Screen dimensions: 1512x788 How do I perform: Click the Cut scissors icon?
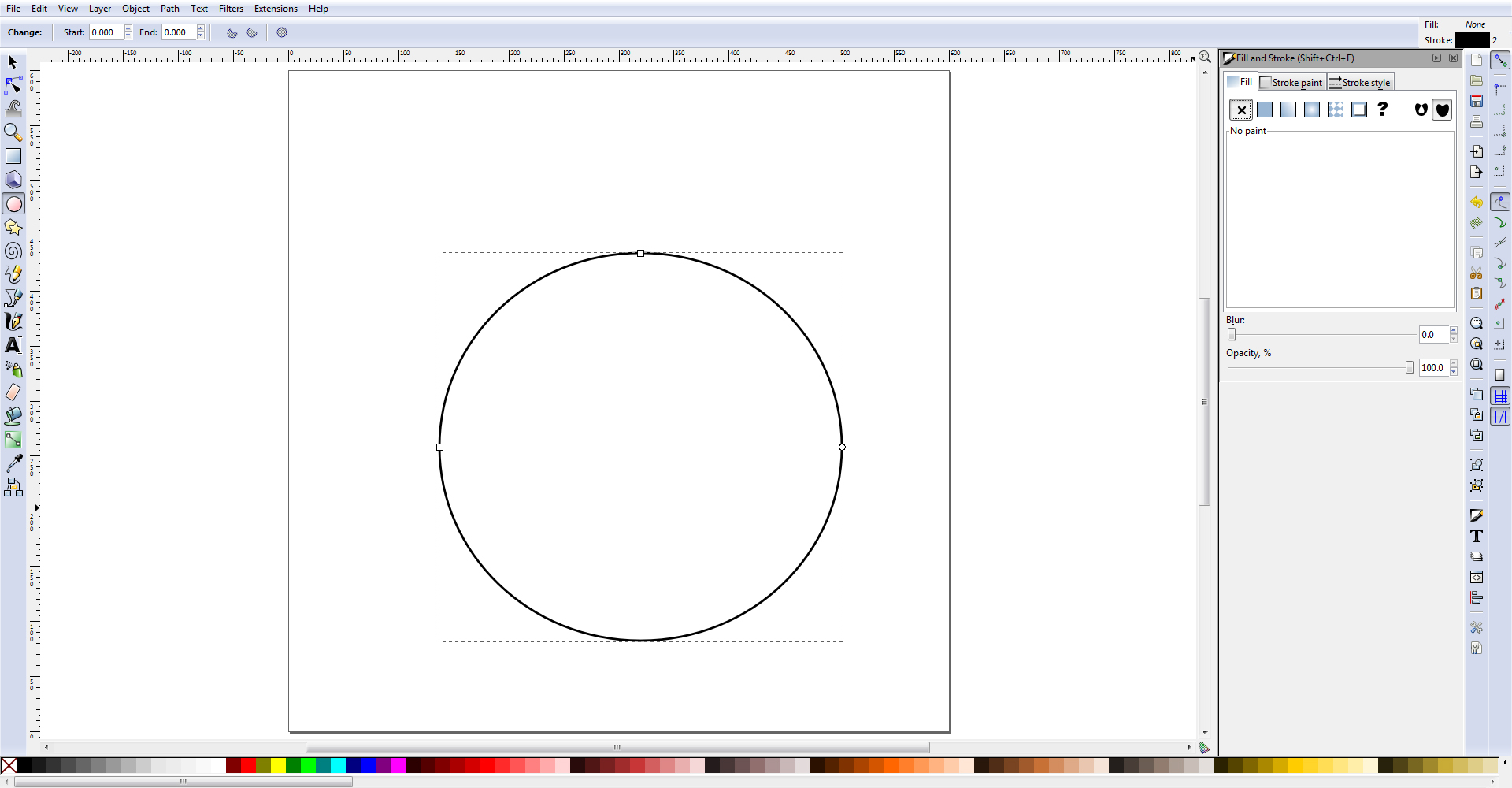pos(1477,273)
